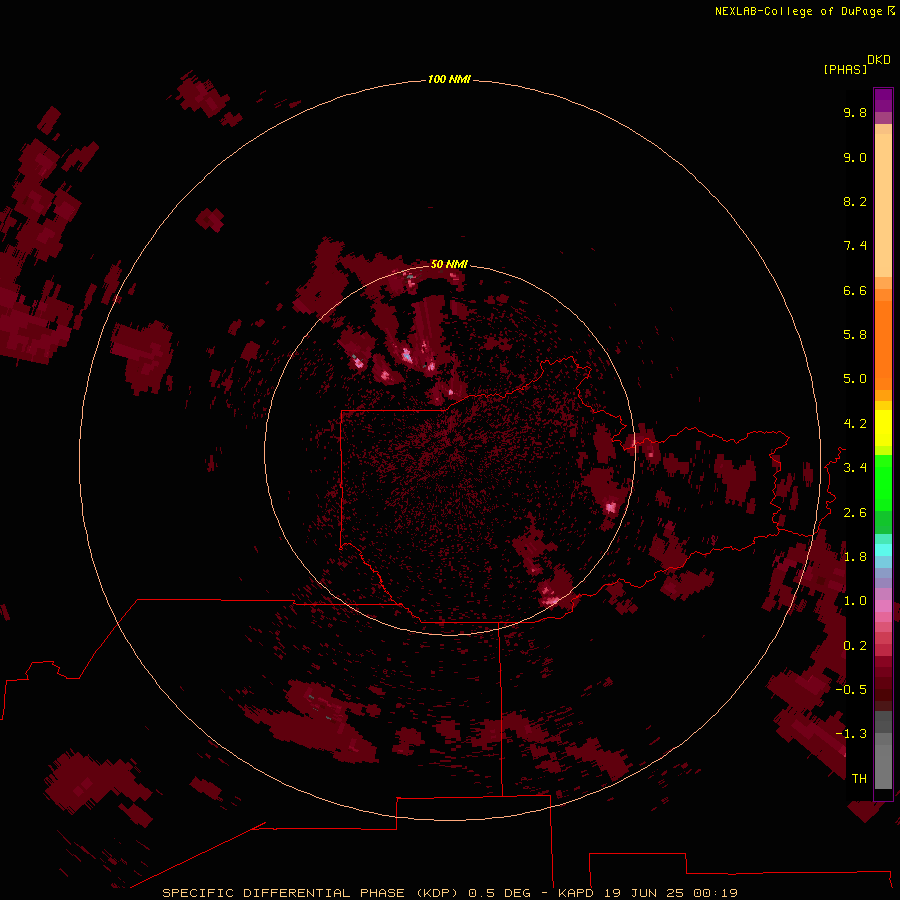Click the -1.3 value on the scale

tap(851, 734)
